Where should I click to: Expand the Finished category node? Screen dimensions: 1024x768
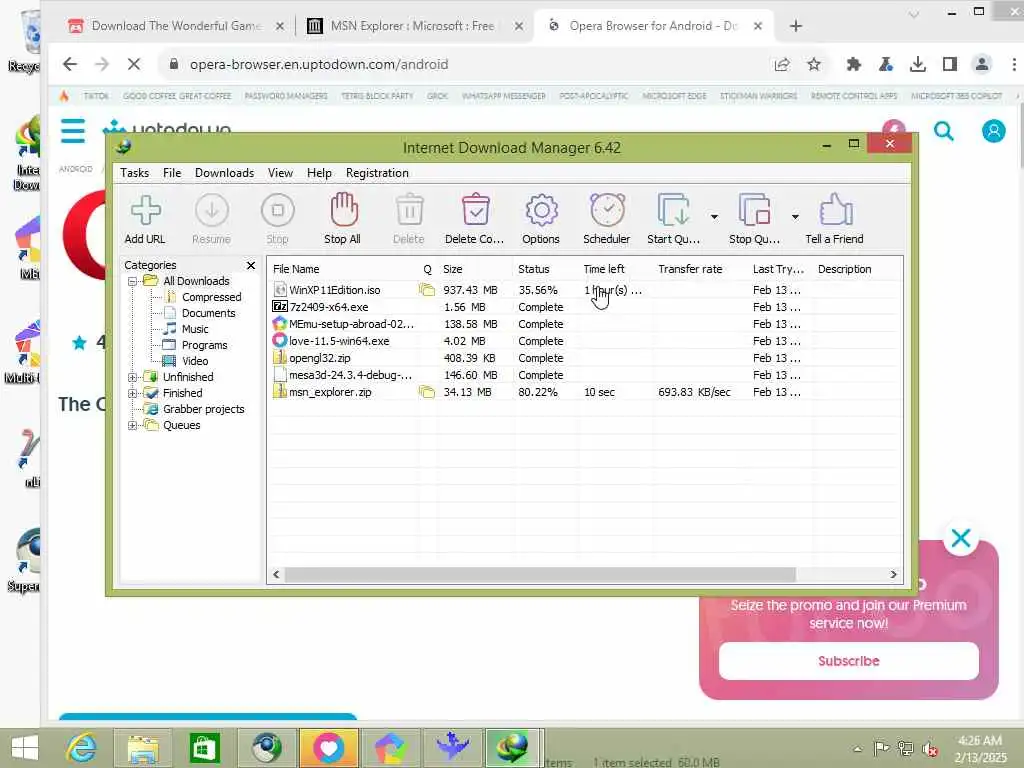(x=133, y=393)
